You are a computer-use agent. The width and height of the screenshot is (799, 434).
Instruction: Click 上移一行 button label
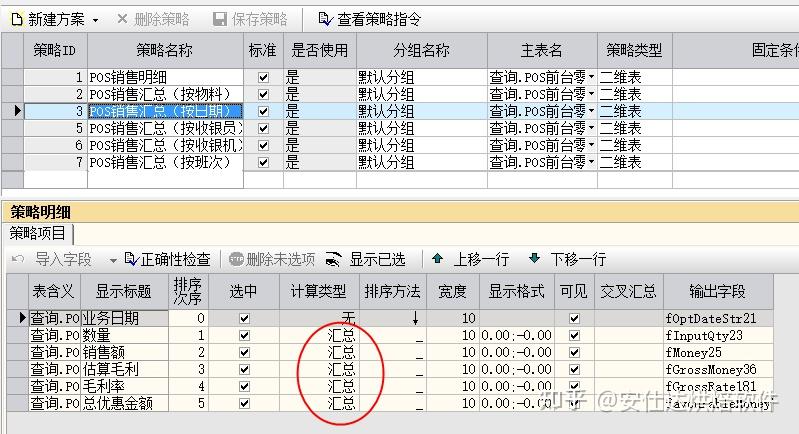[x=482, y=259]
